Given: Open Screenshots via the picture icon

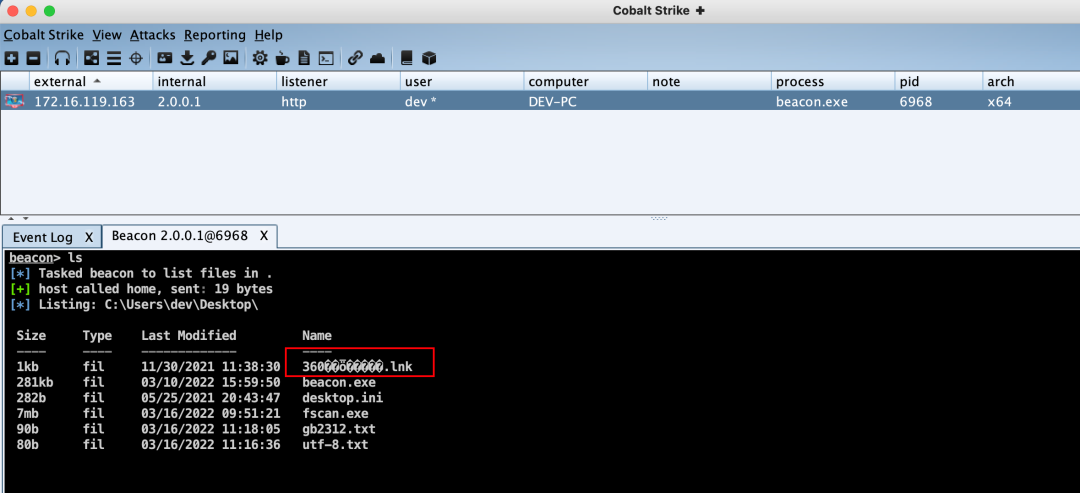Looking at the screenshot, I should [231, 59].
